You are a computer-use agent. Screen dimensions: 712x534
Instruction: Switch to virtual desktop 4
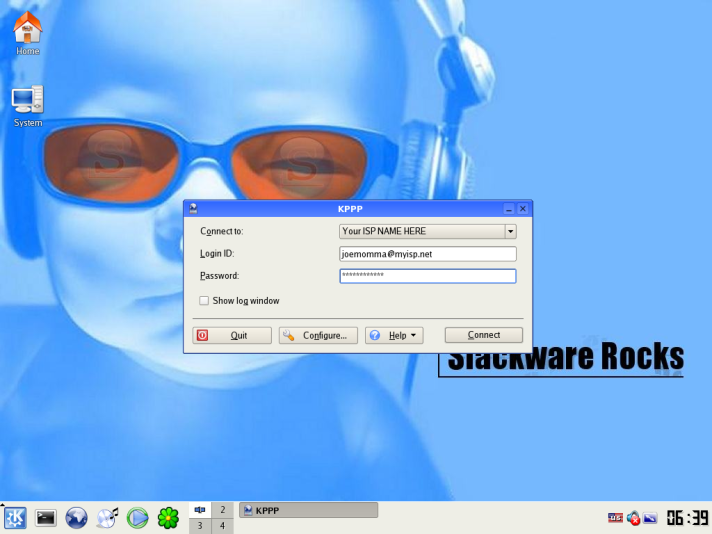(x=222, y=526)
